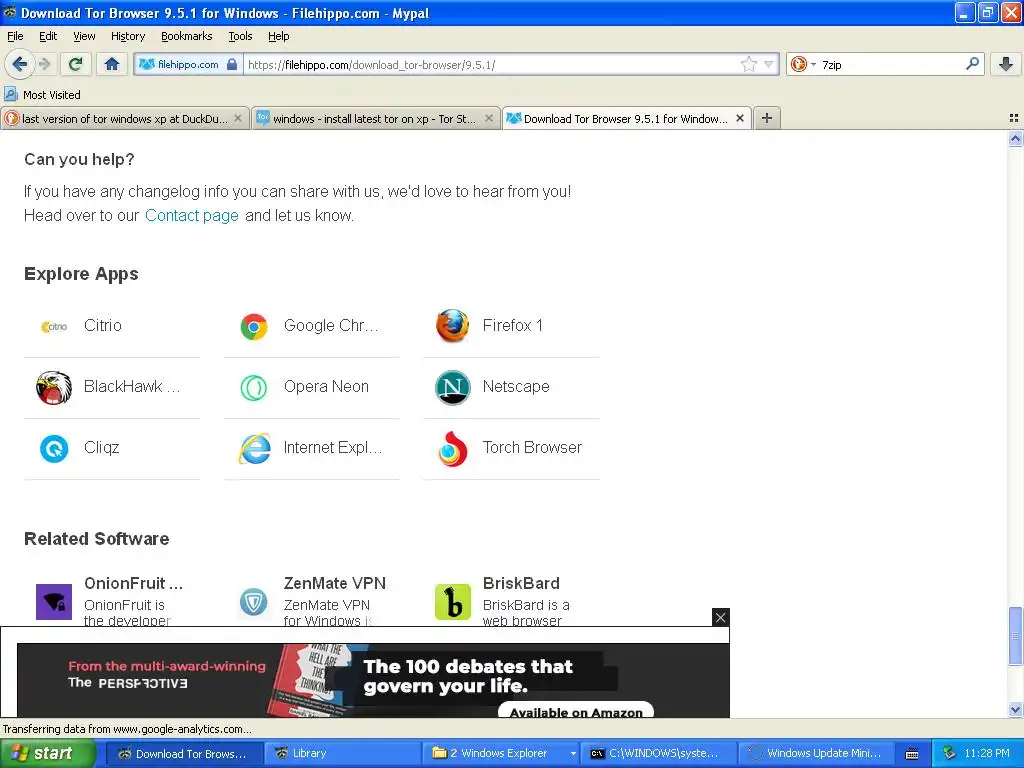Open the ZenMate VPN title link
Image resolution: width=1024 pixels, height=768 pixels.
334,583
